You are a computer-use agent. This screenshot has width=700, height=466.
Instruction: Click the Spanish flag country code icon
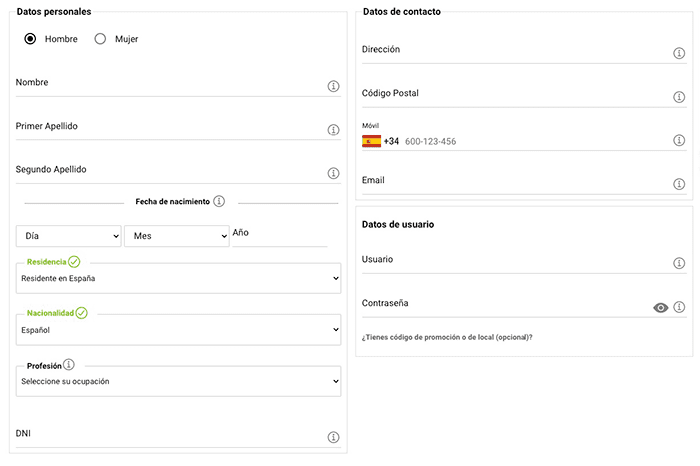[371, 141]
